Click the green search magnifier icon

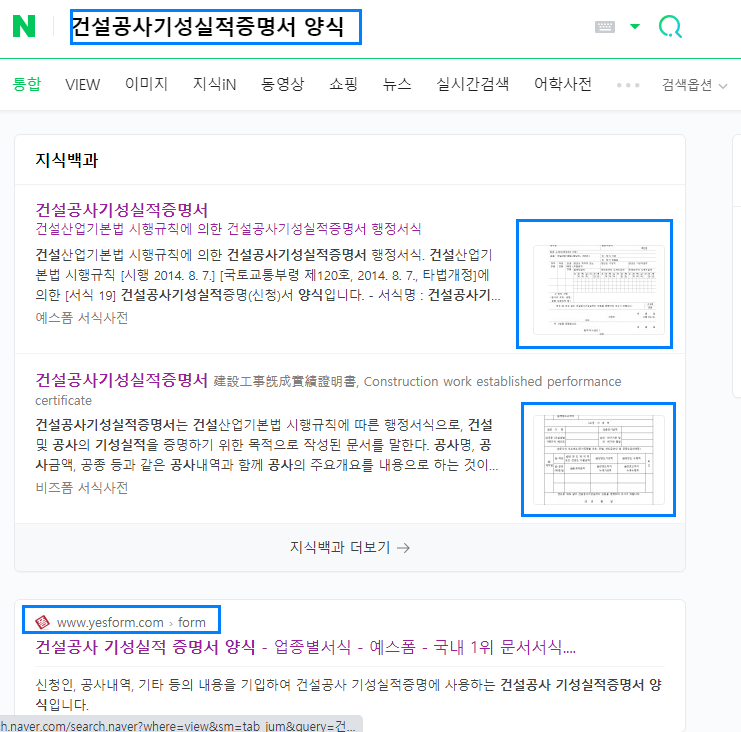pos(670,26)
